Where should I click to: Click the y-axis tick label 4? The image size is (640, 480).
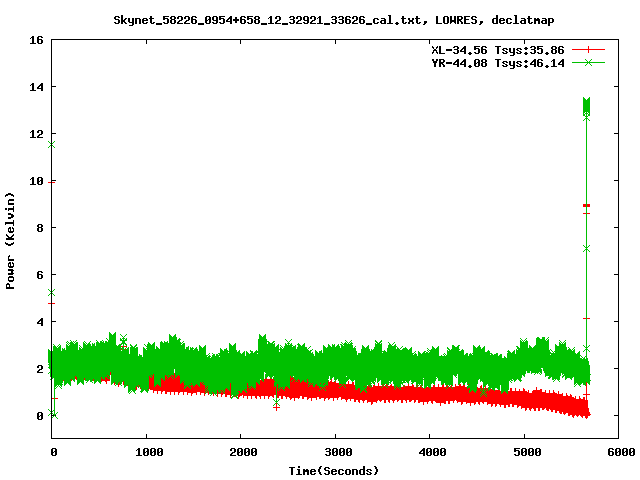tap(40, 322)
